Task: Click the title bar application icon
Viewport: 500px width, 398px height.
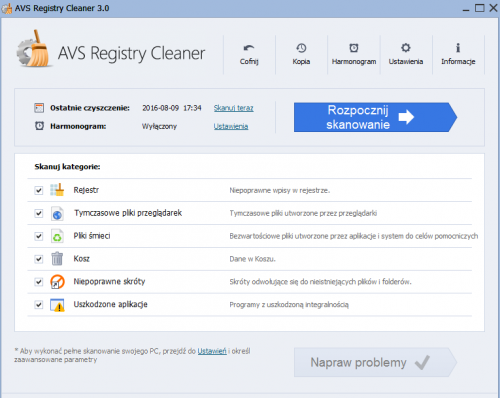Action: click(x=7, y=8)
